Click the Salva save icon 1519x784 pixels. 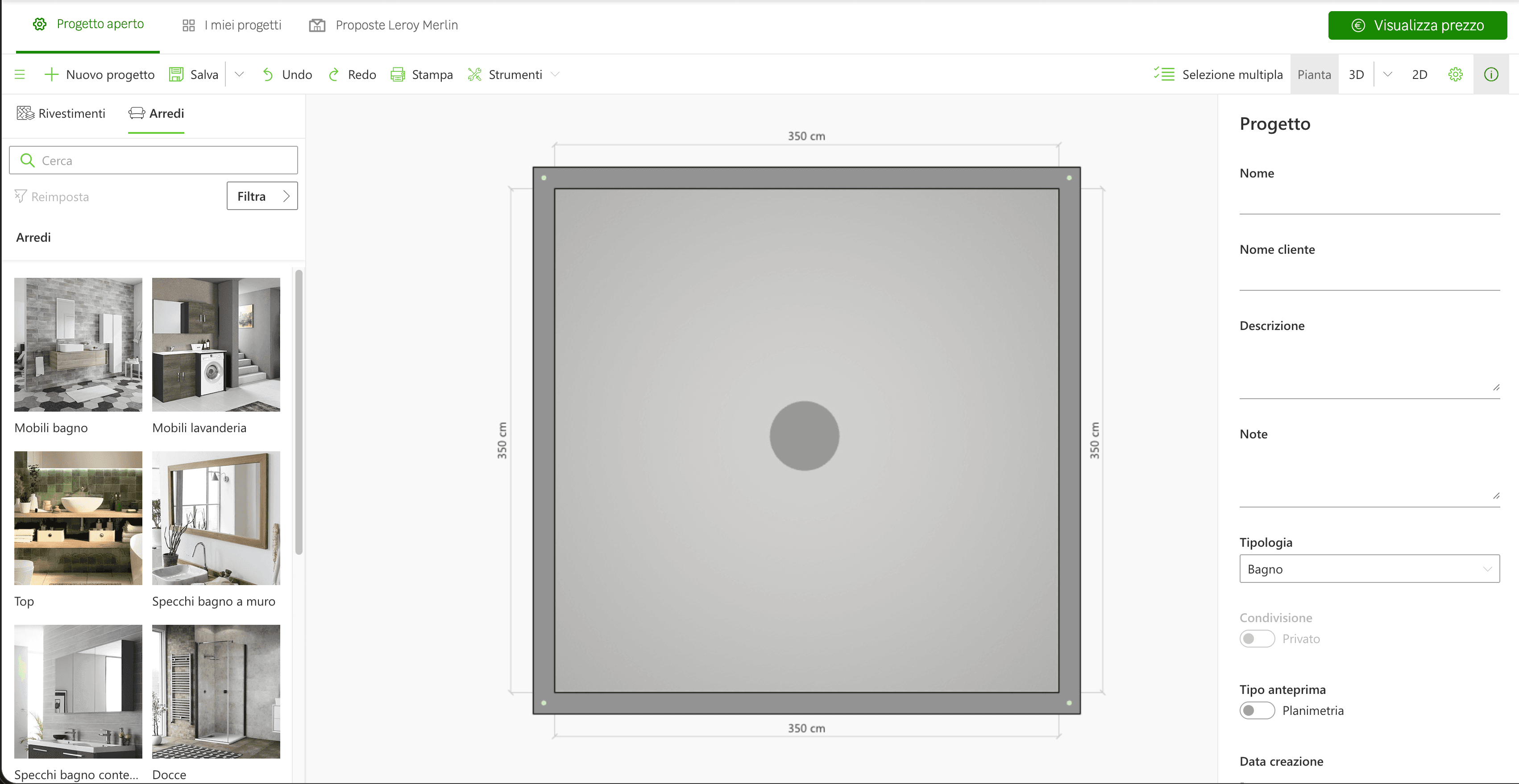(176, 74)
